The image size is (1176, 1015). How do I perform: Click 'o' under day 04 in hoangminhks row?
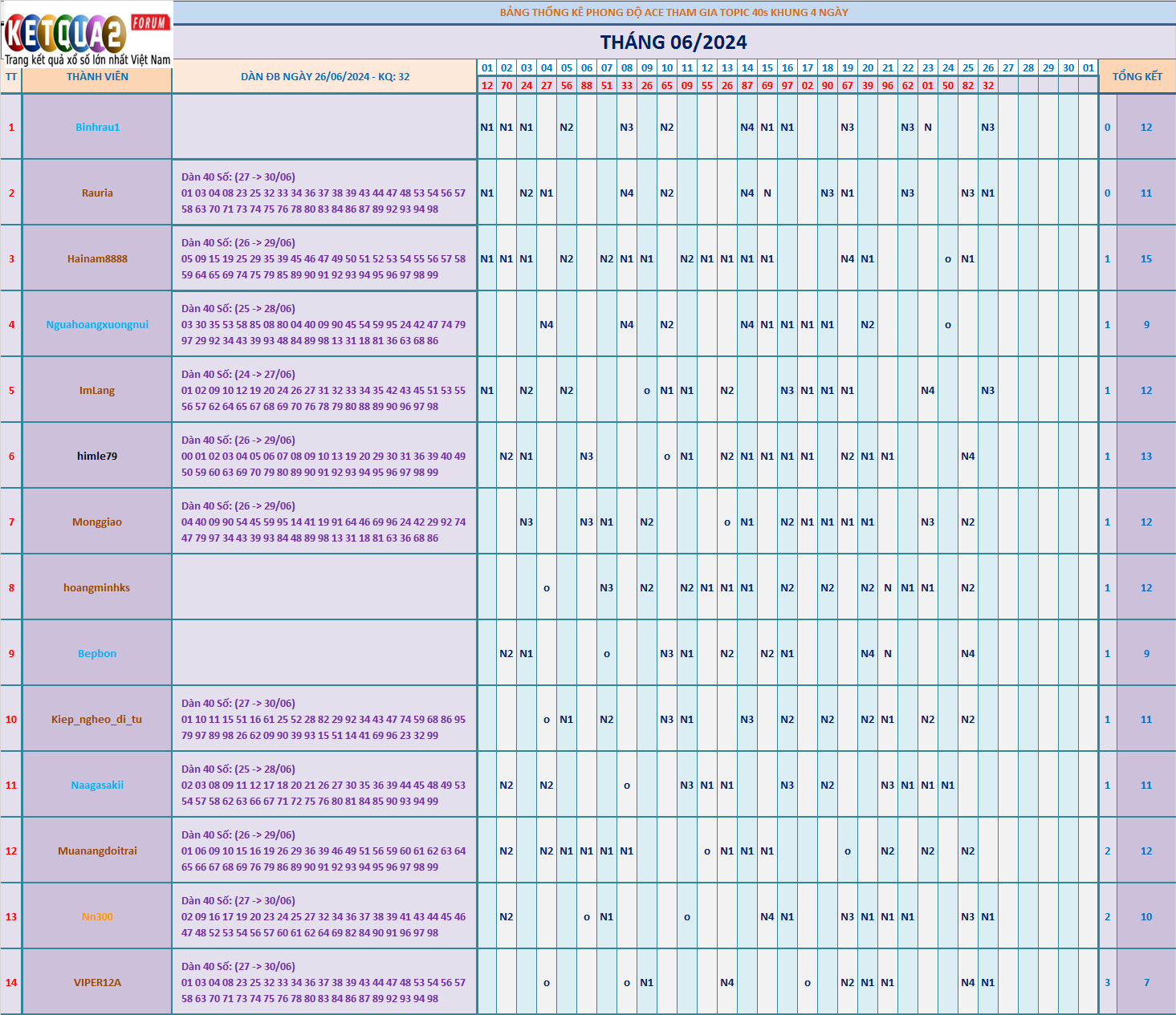pyautogui.click(x=547, y=588)
